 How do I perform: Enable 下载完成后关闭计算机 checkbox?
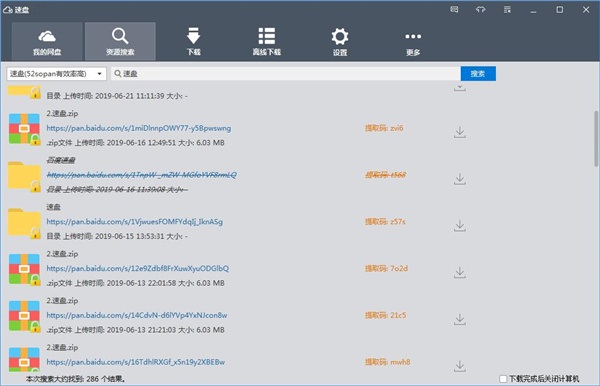pyautogui.click(x=503, y=379)
